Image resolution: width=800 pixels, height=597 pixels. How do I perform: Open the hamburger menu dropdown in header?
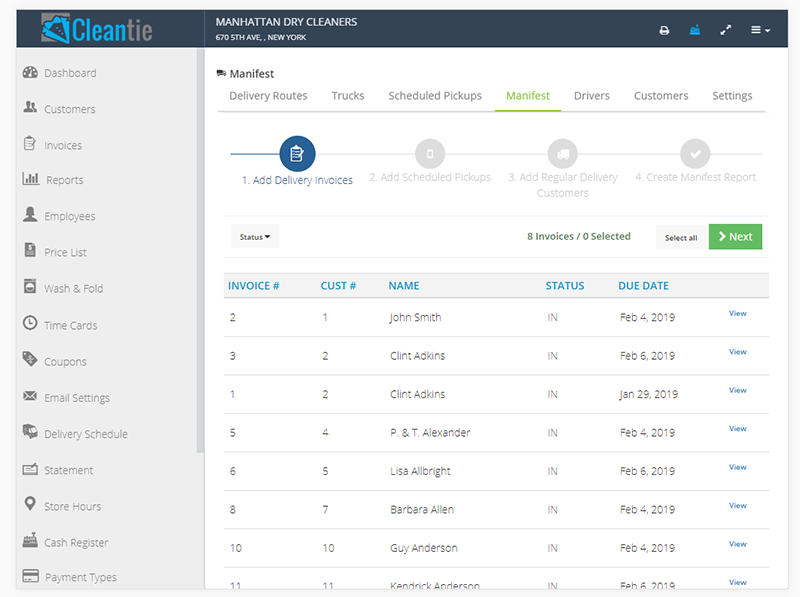760,30
